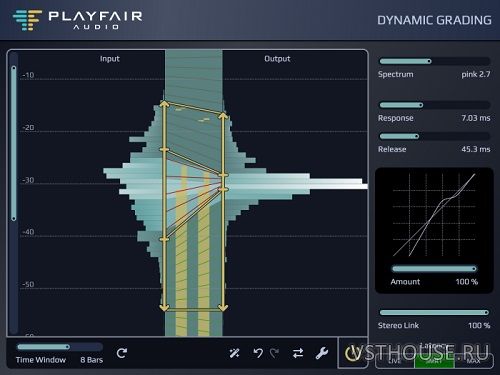Viewport: 500px width, 375px height.
Task: Click the reset circular arrow icon
Action: coord(122,353)
